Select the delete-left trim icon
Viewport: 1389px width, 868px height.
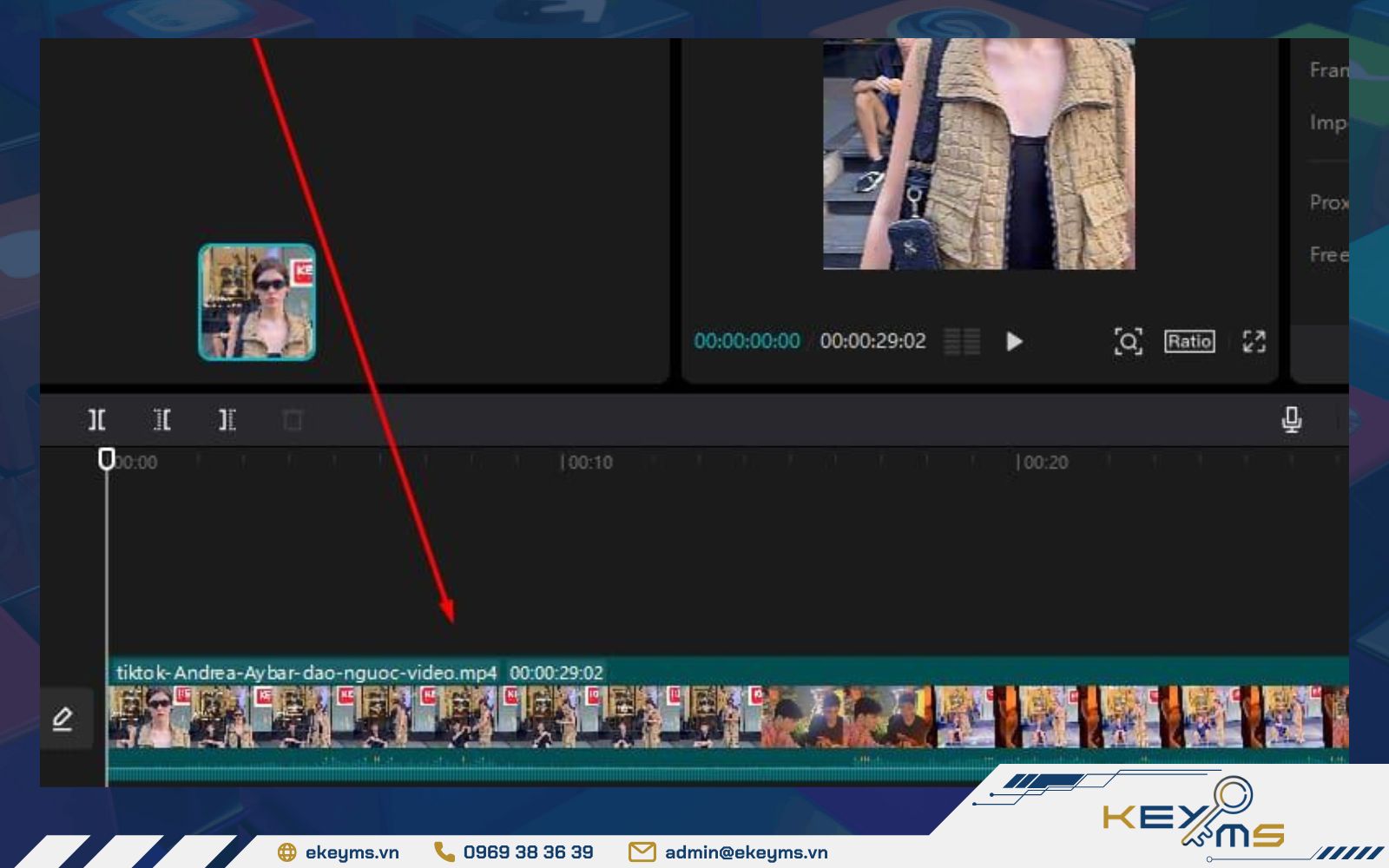pos(162,419)
